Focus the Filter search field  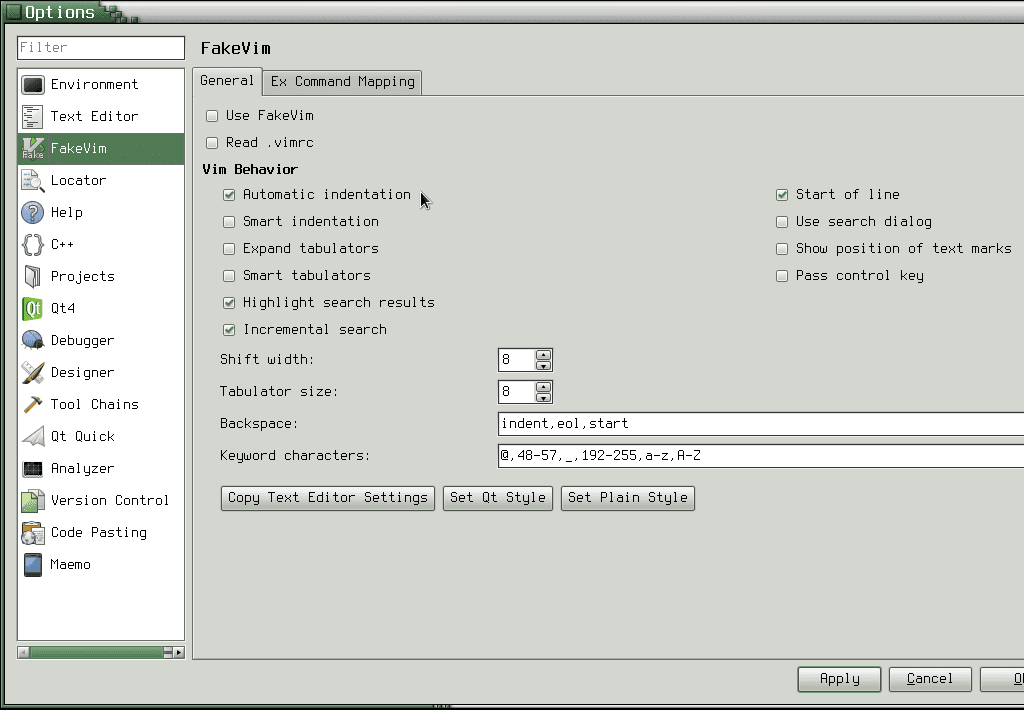(x=101, y=48)
